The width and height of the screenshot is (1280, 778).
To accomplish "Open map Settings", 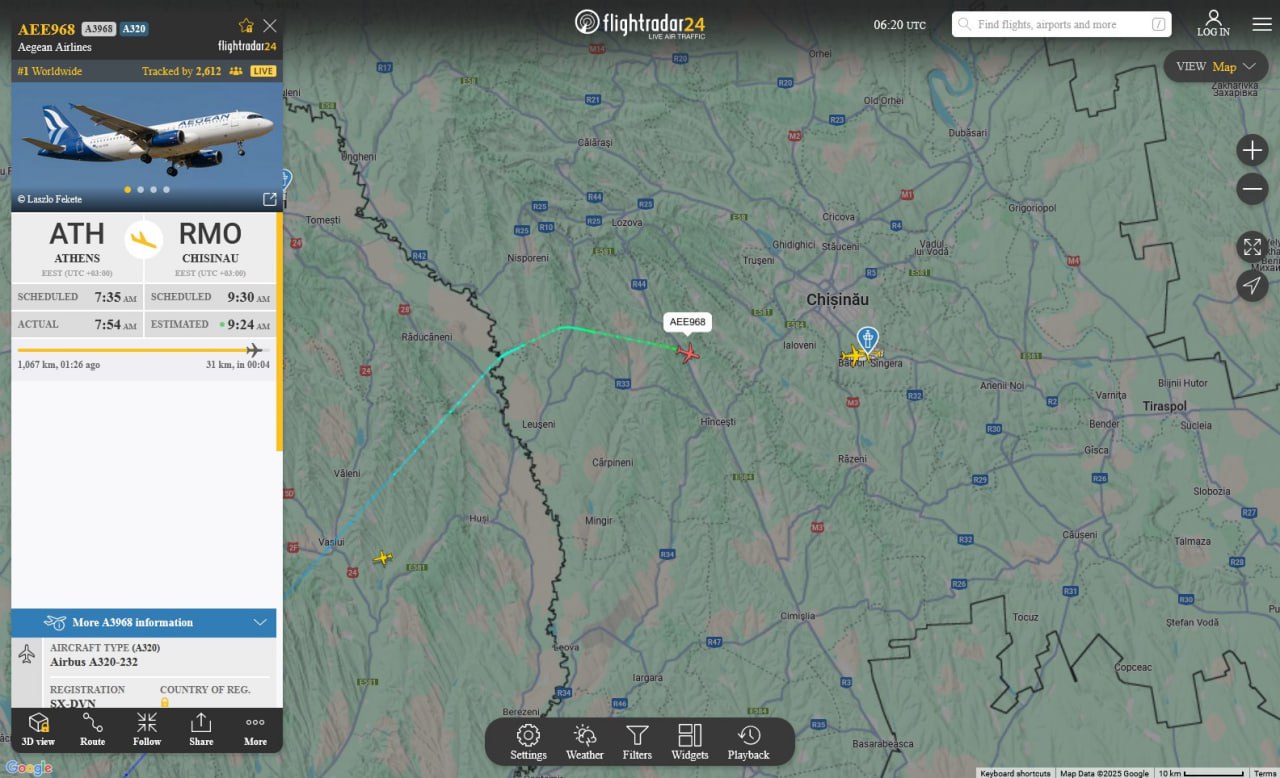I will click(x=528, y=742).
